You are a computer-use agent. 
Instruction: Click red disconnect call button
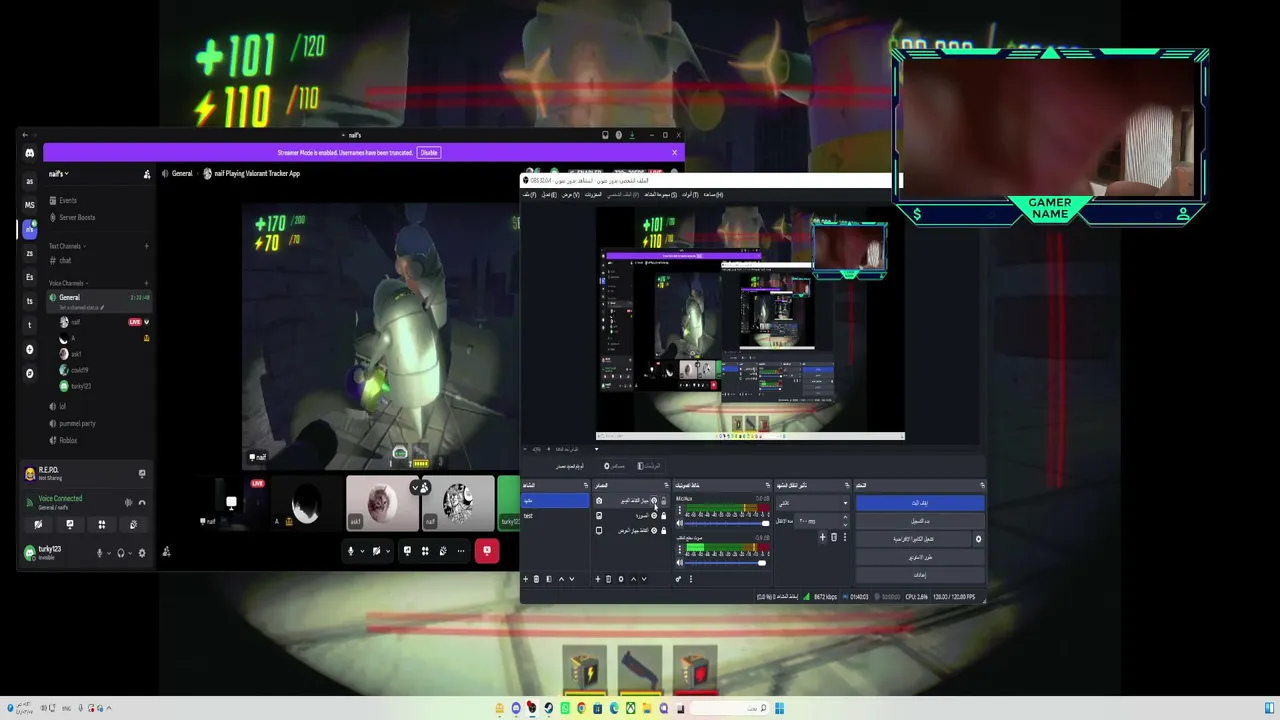click(487, 550)
